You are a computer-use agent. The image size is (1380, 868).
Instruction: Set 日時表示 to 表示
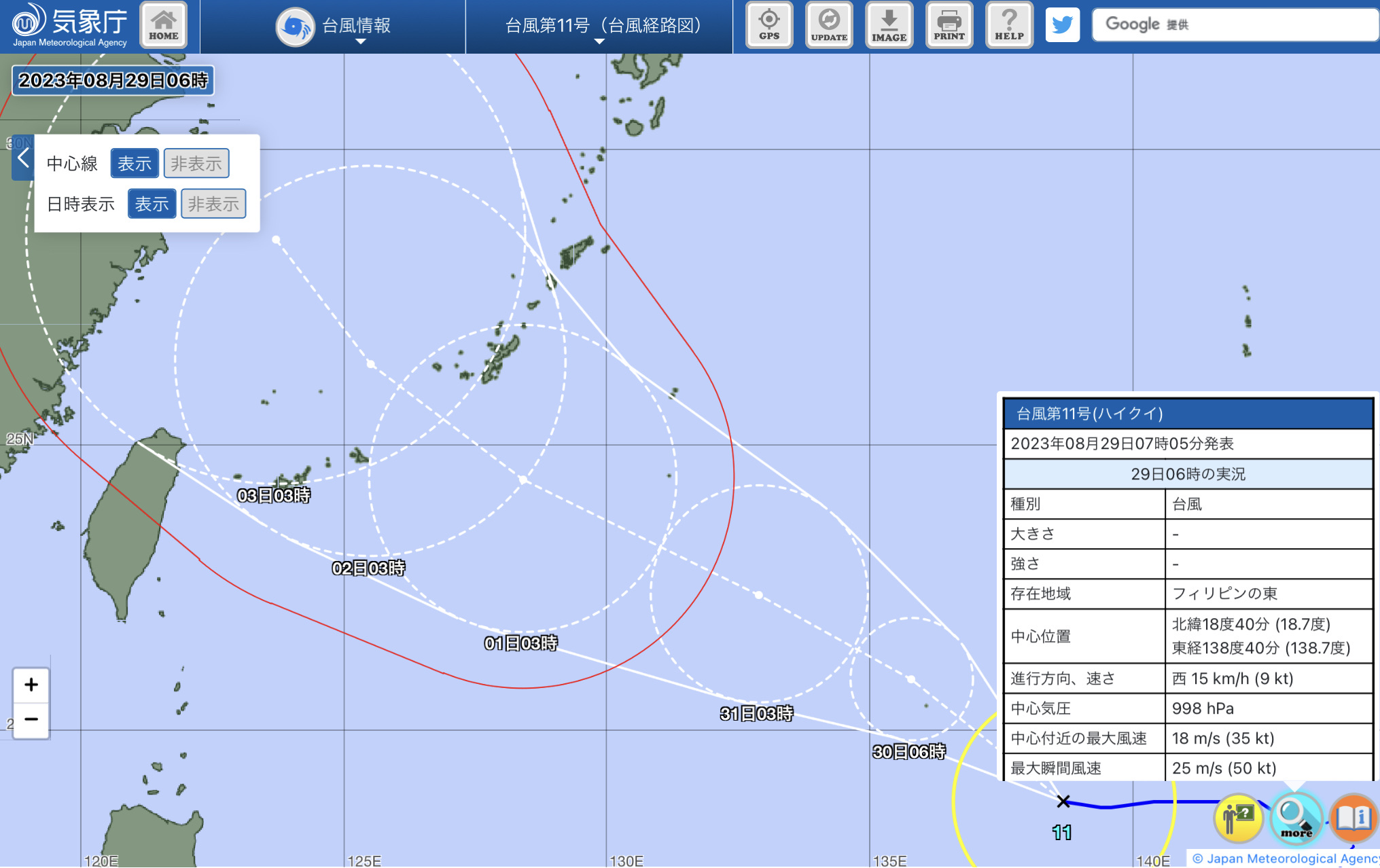152,204
